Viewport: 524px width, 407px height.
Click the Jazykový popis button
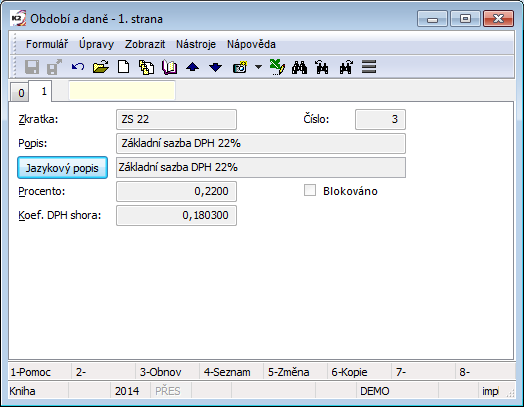click(62, 167)
